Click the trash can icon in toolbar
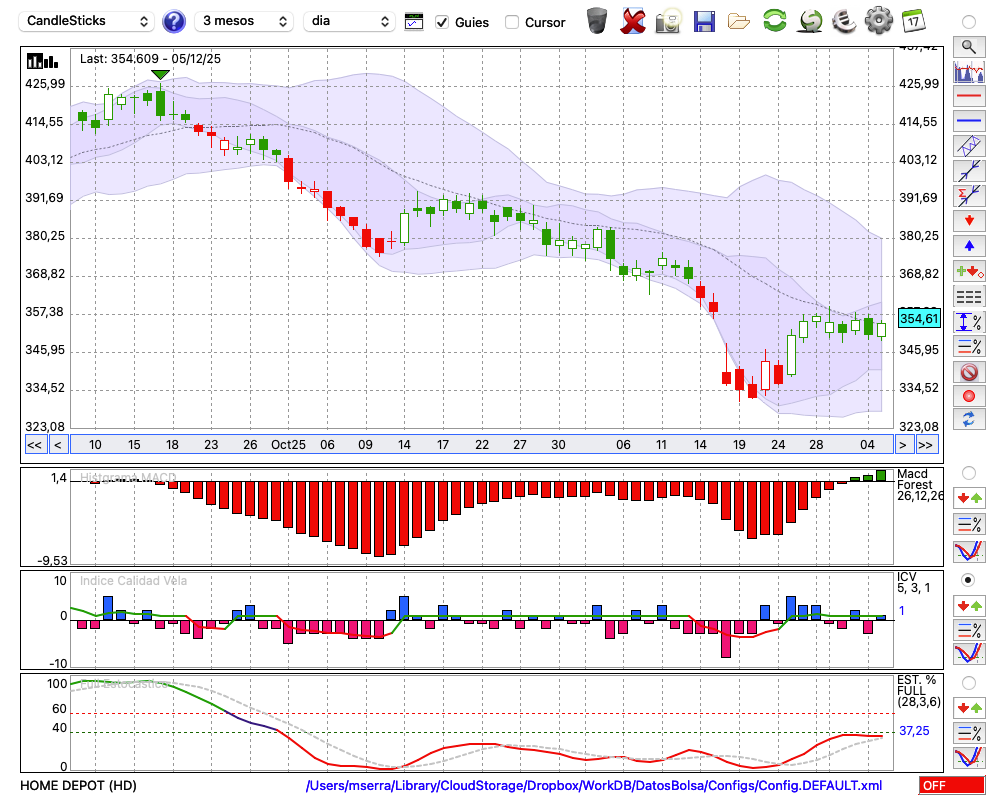 (x=597, y=21)
